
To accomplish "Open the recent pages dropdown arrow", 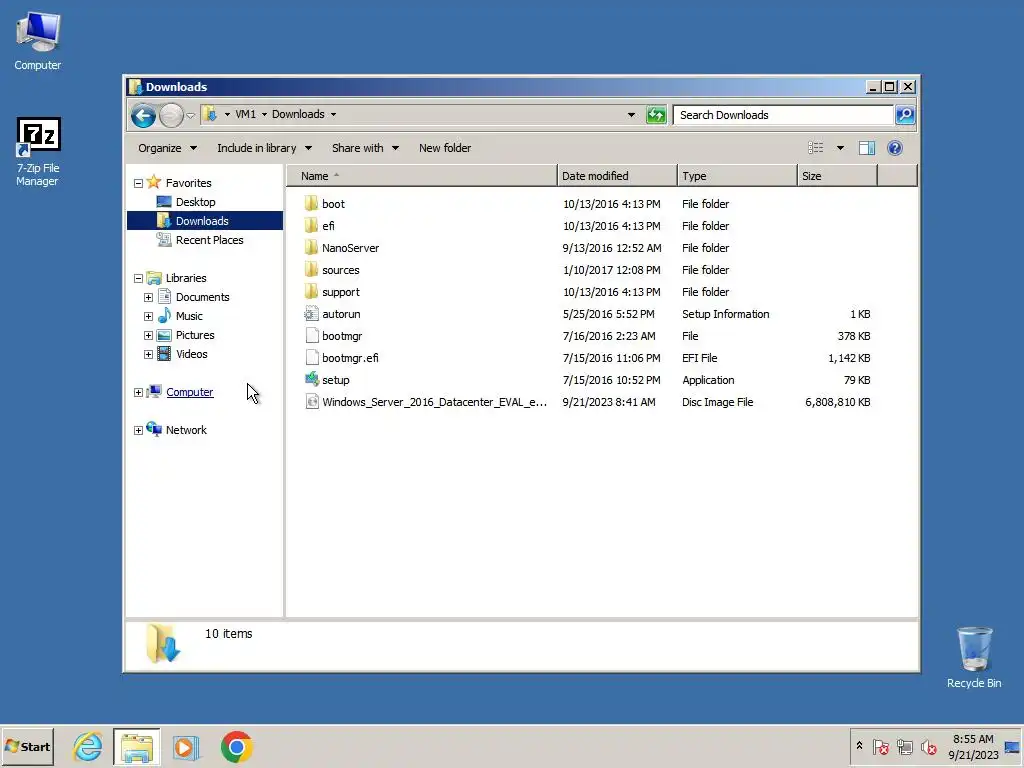I will (190, 116).
